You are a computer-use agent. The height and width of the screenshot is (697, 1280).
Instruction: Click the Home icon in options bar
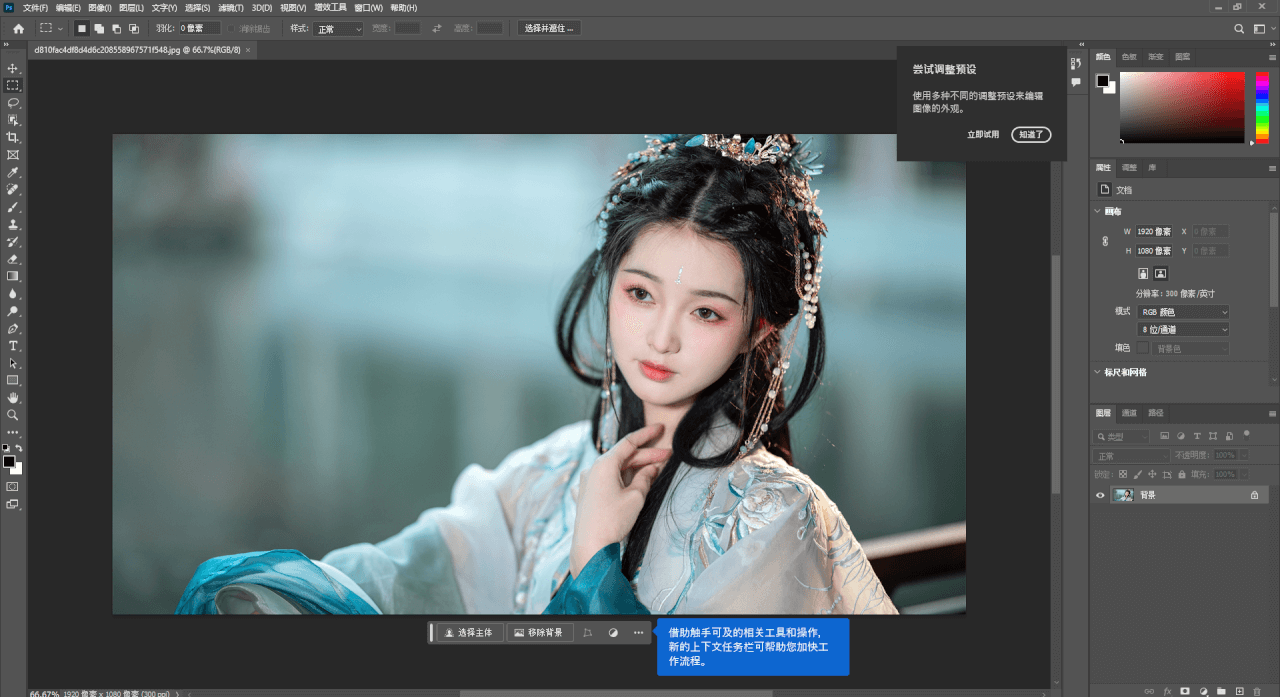18,29
